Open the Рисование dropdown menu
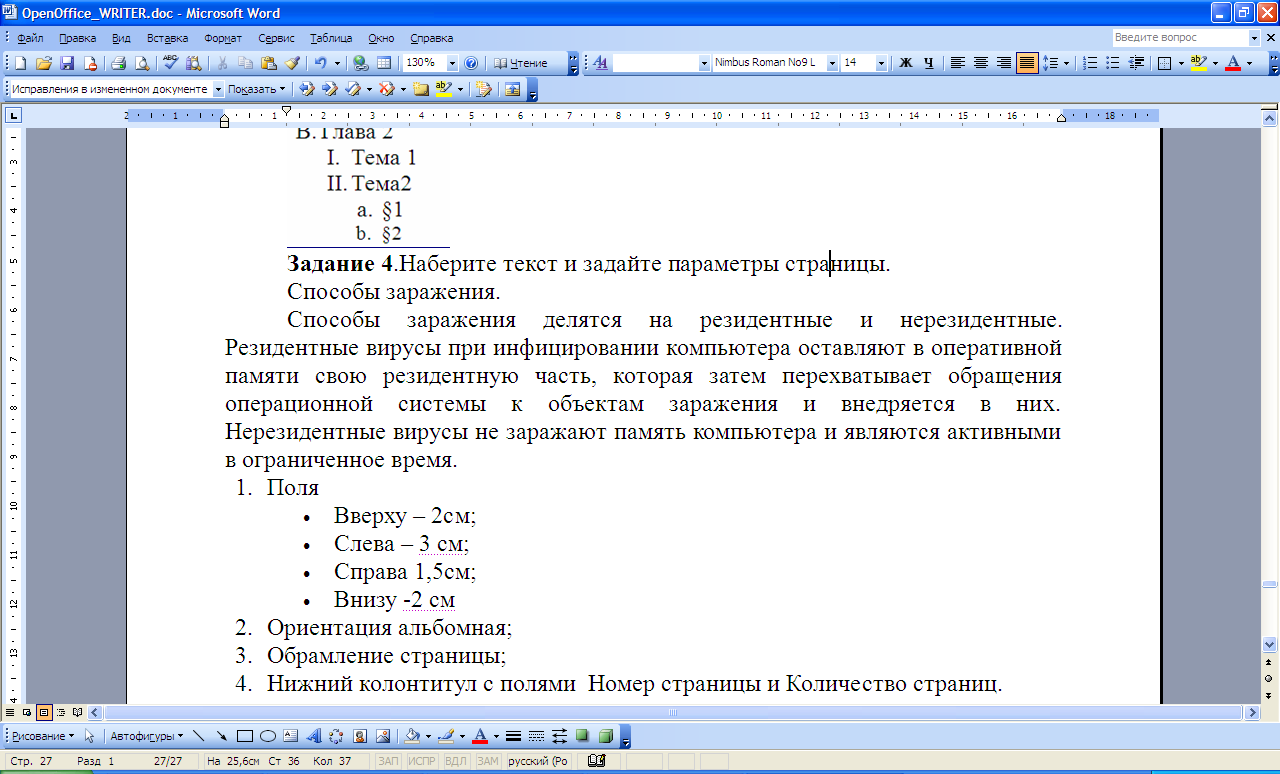Viewport: 1280px width, 774px height. [43, 736]
